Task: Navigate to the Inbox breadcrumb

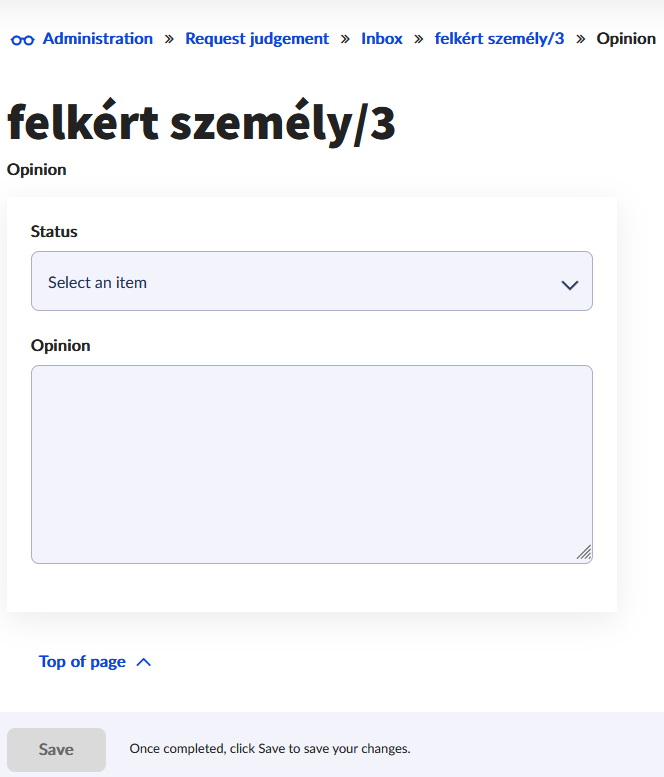Action: (382, 39)
